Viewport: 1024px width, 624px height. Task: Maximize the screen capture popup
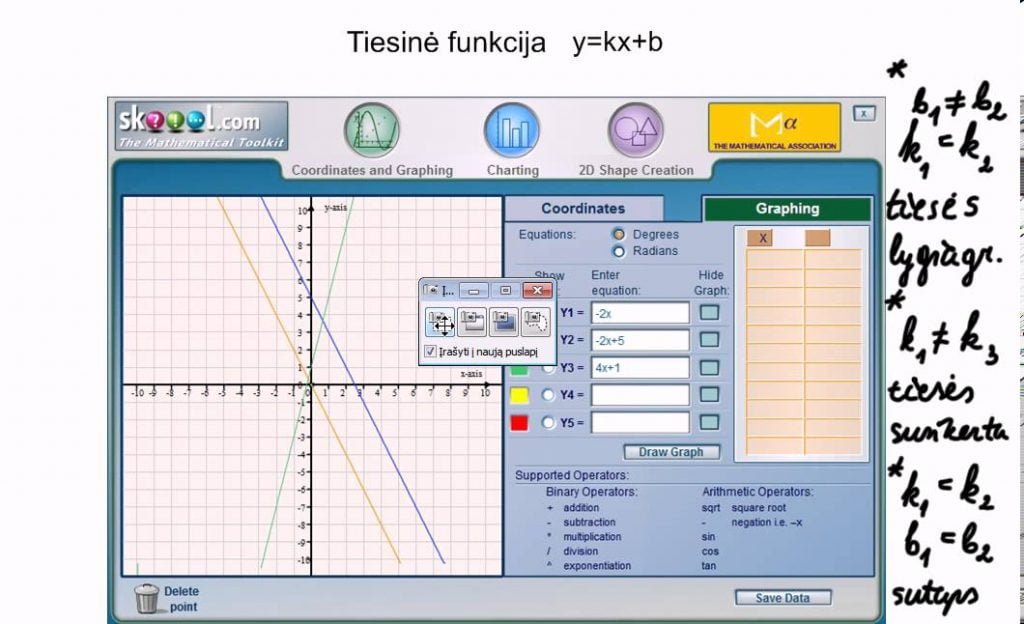pyautogui.click(x=505, y=290)
